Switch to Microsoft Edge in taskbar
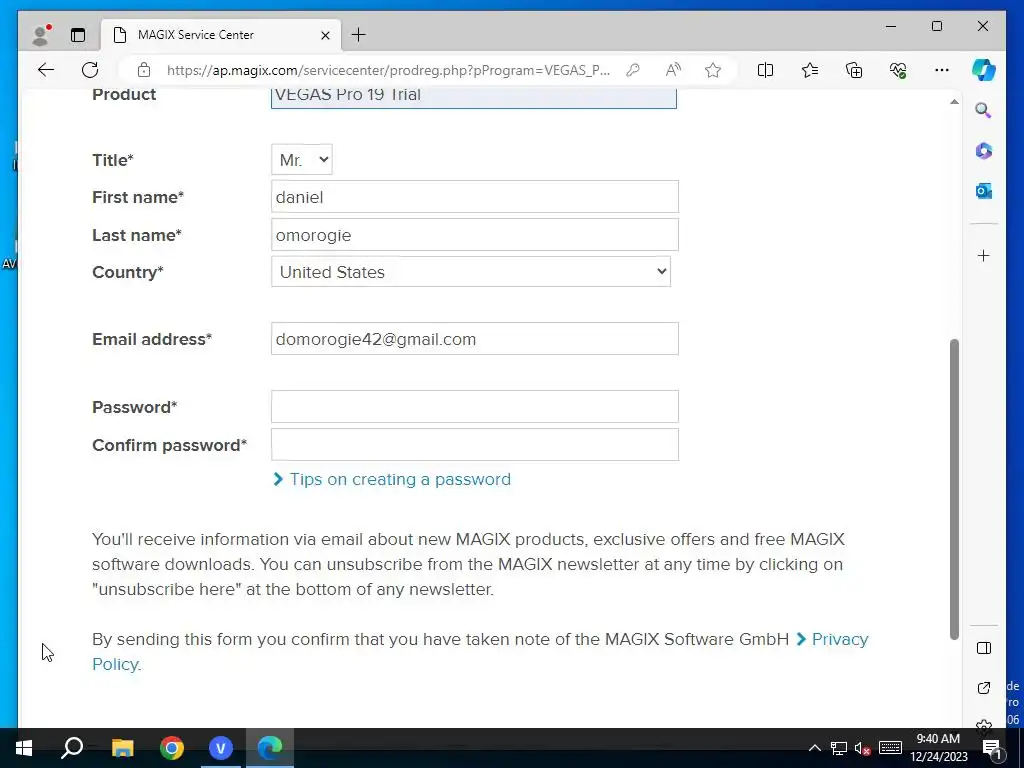Viewport: 1024px width, 768px height. [270, 748]
